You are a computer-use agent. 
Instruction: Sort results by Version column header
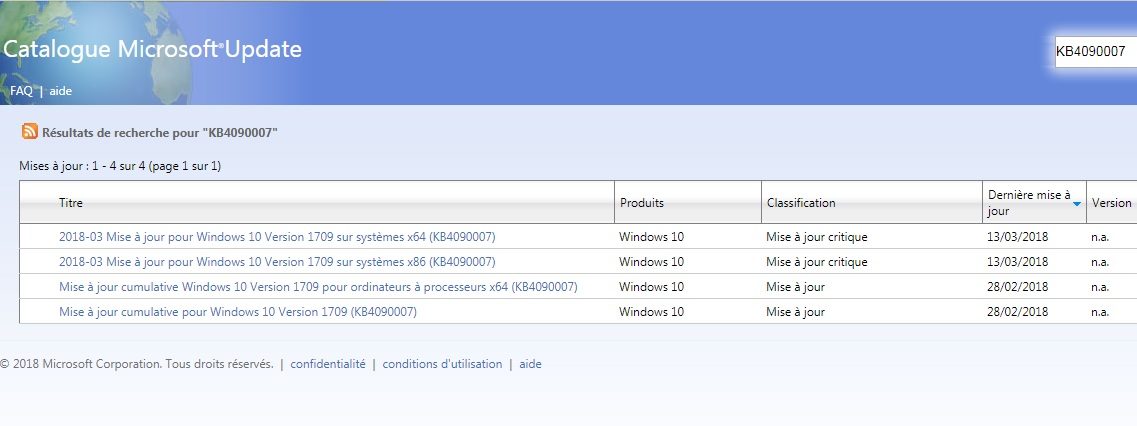(x=1111, y=203)
